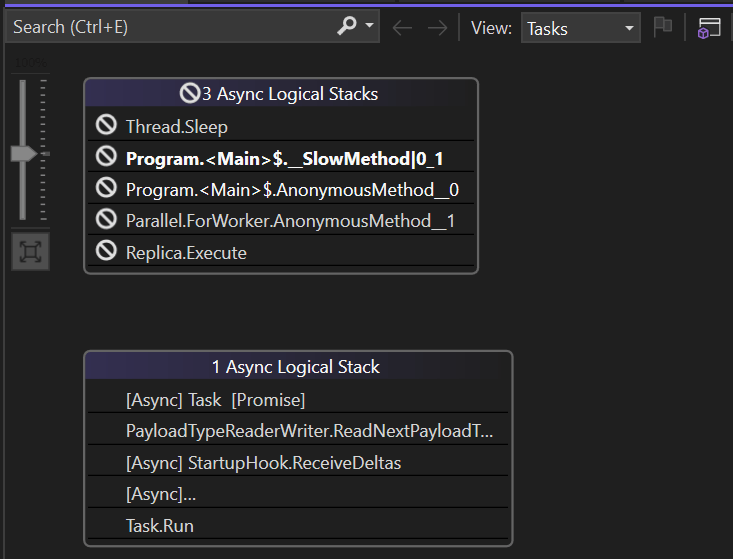The height and width of the screenshot is (559, 733).
Task: Click the back navigation arrow
Action: [403, 28]
